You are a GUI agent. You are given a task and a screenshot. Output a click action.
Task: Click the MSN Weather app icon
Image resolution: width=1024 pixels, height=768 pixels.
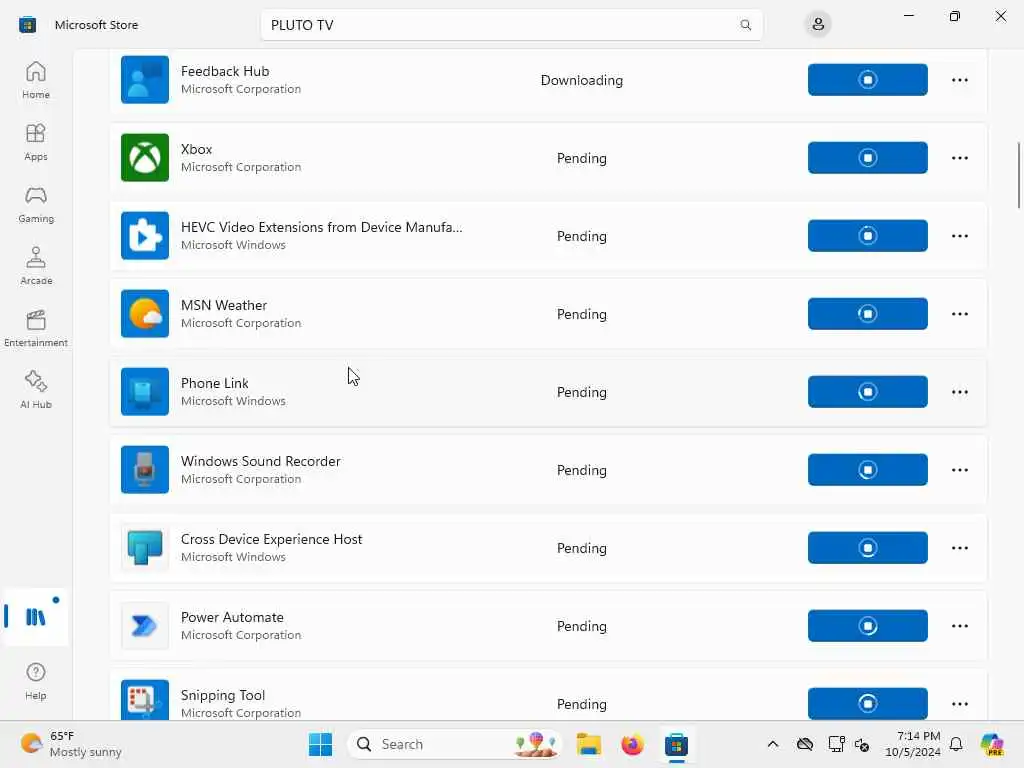pos(145,313)
